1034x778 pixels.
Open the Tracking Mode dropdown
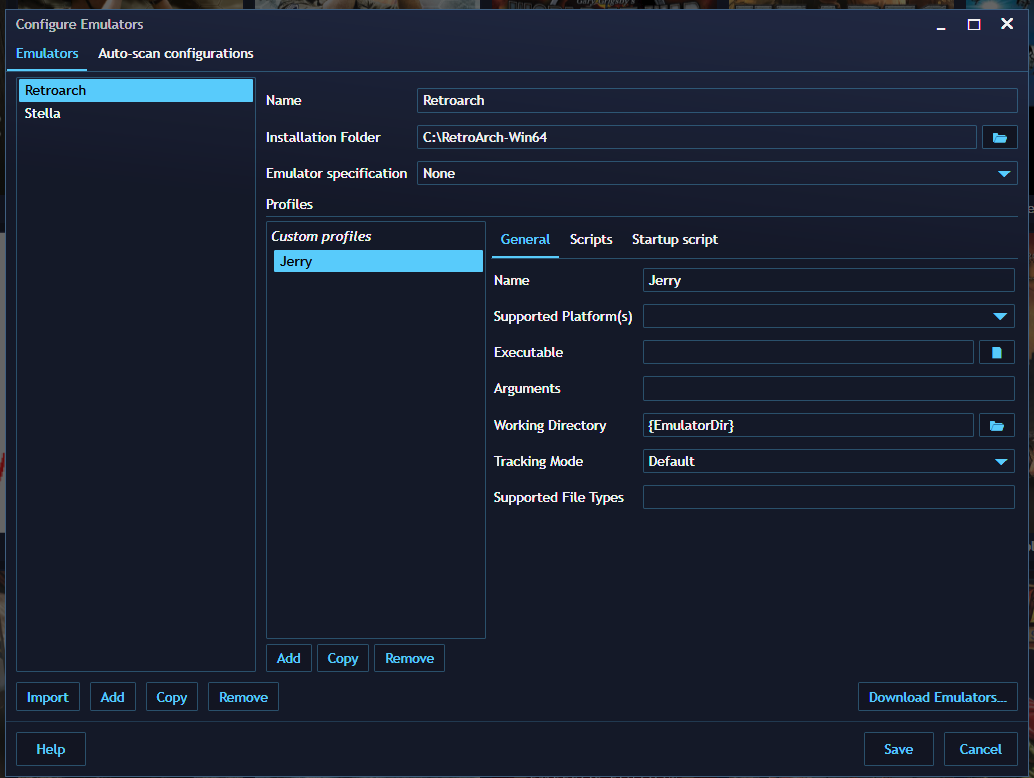[x=1000, y=461]
